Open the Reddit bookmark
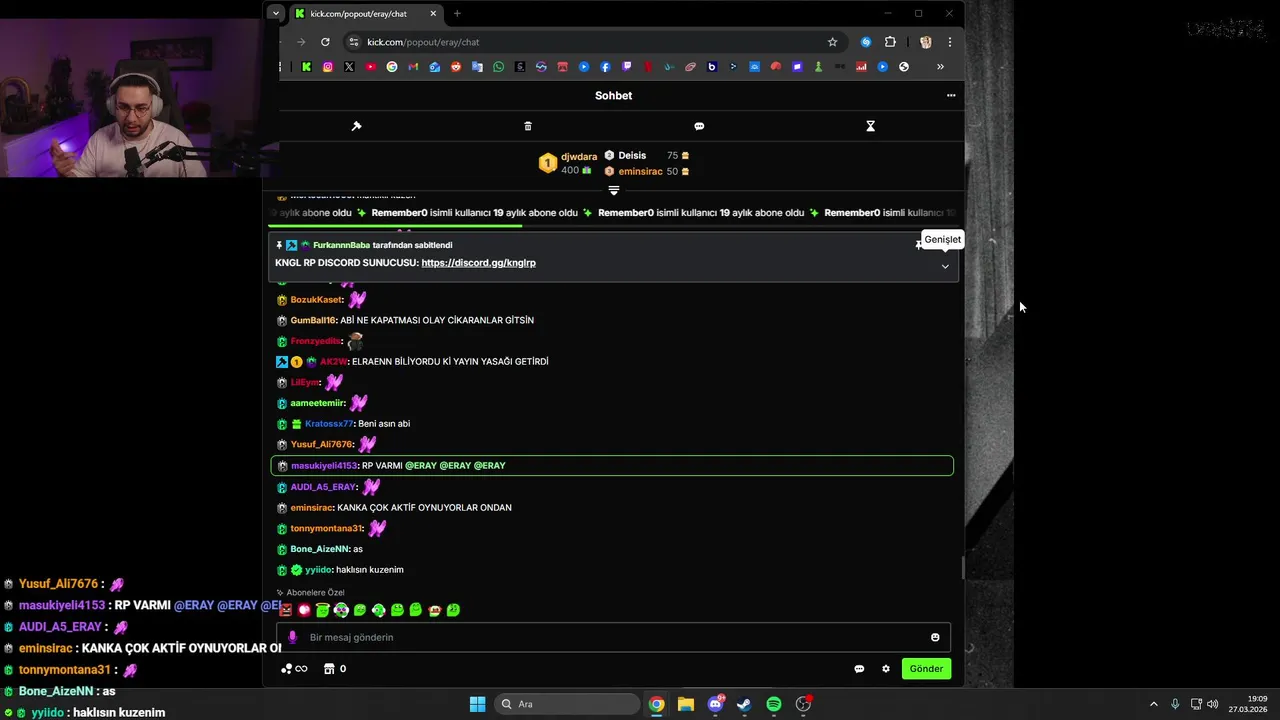This screenshot has width=1280, height=720. 456,67
